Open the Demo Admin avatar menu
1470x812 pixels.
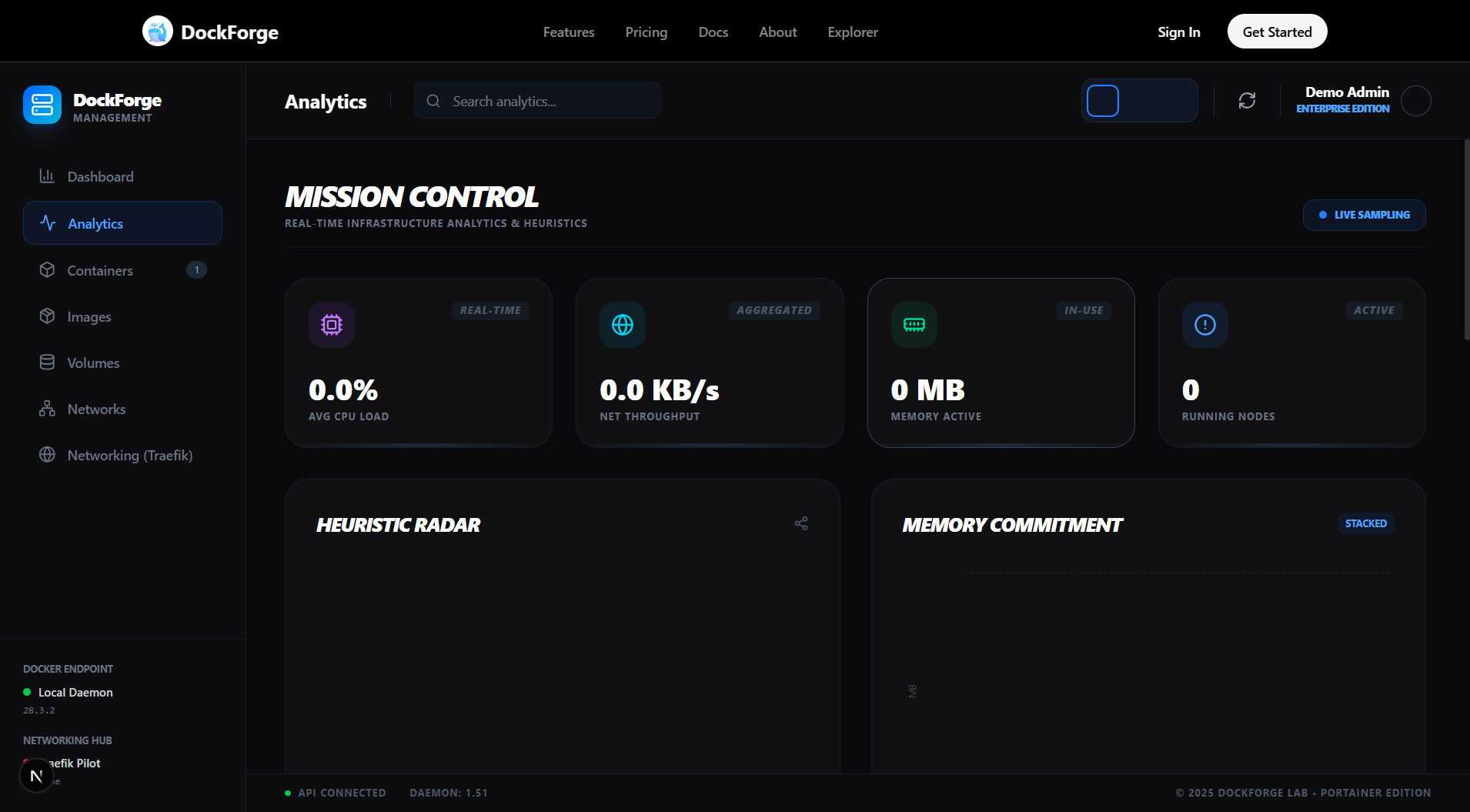click(1416, 101)
